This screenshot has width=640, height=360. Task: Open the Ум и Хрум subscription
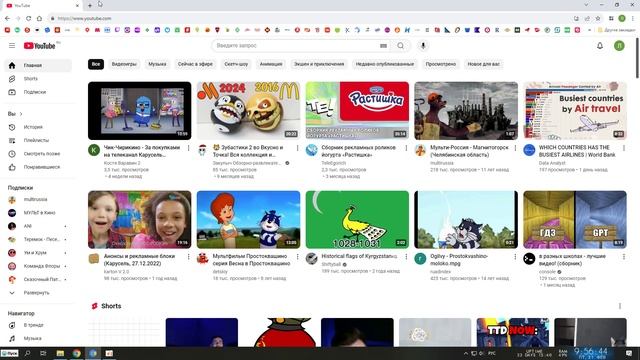click(38, 253)
